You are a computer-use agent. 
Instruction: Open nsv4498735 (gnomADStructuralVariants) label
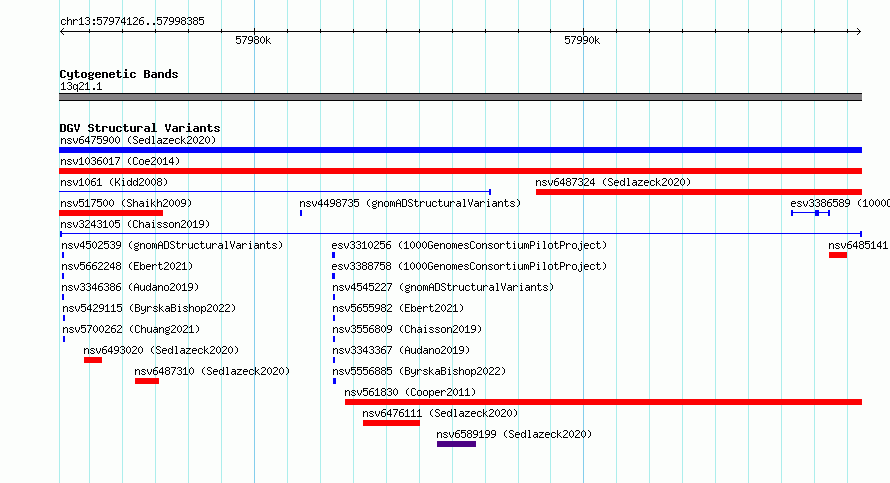pos(410,203)
